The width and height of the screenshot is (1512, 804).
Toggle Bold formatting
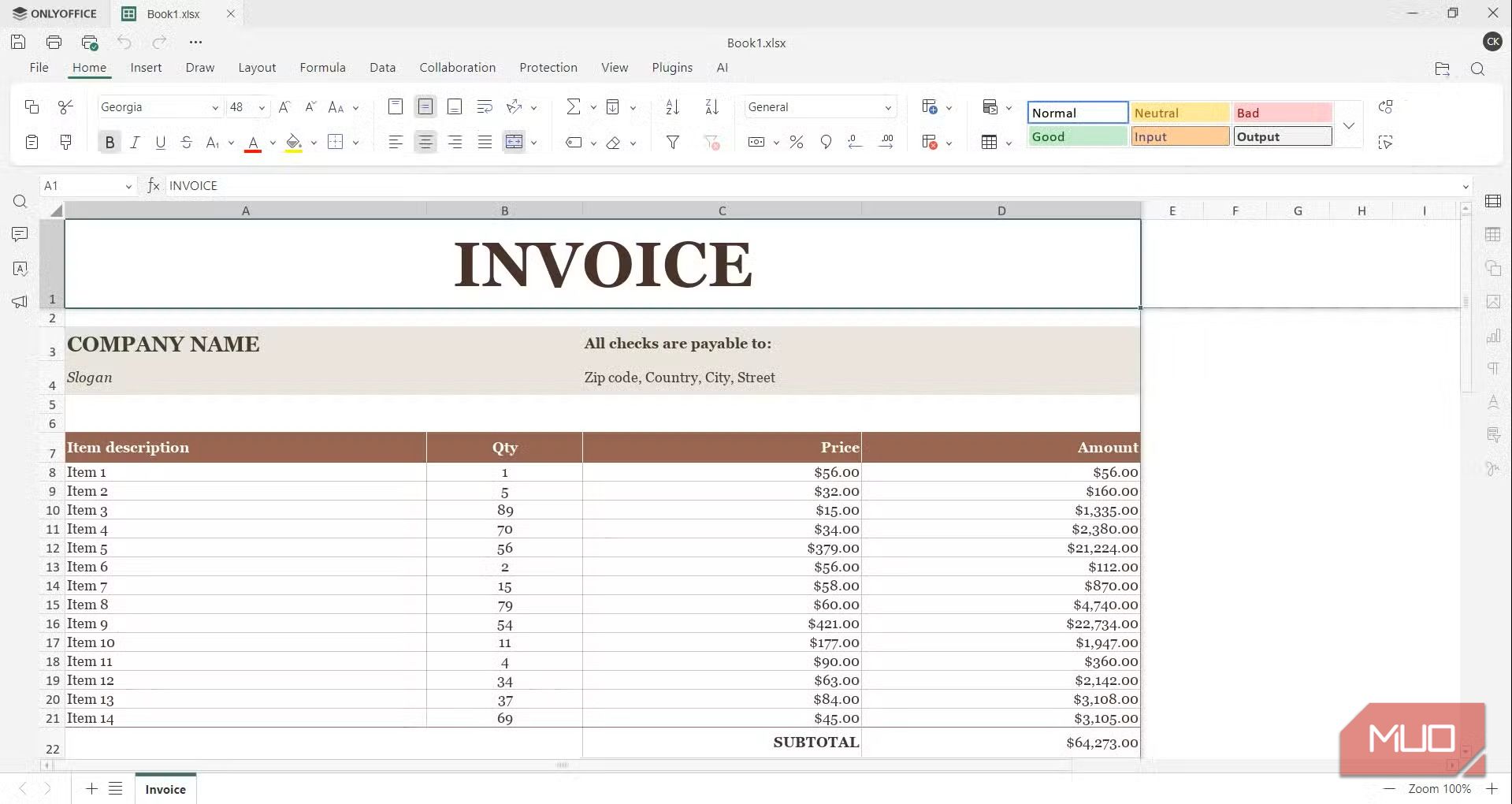pyautogui.click(x=110, y=142)
